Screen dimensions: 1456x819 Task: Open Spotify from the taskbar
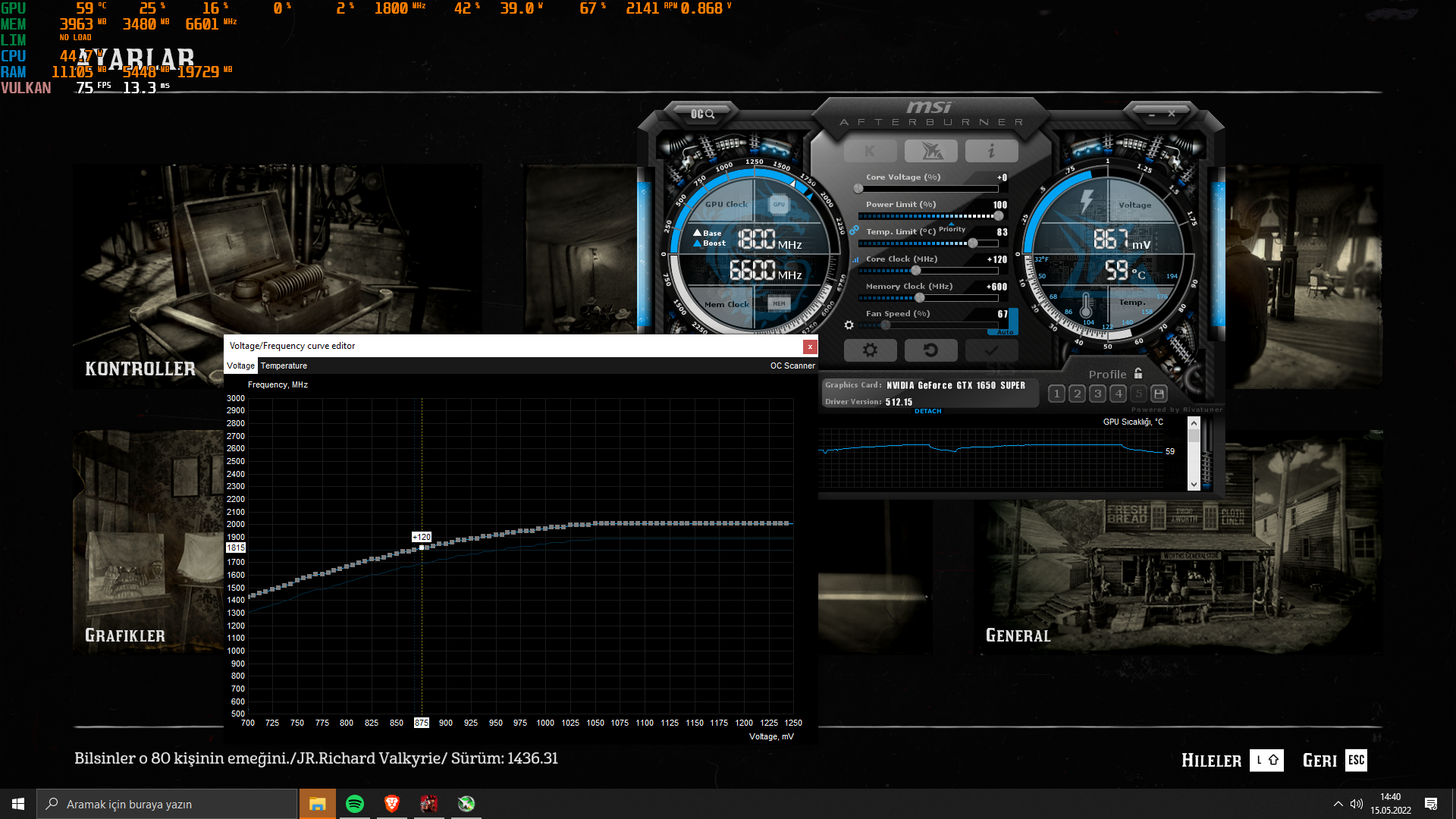coord(354,804)
